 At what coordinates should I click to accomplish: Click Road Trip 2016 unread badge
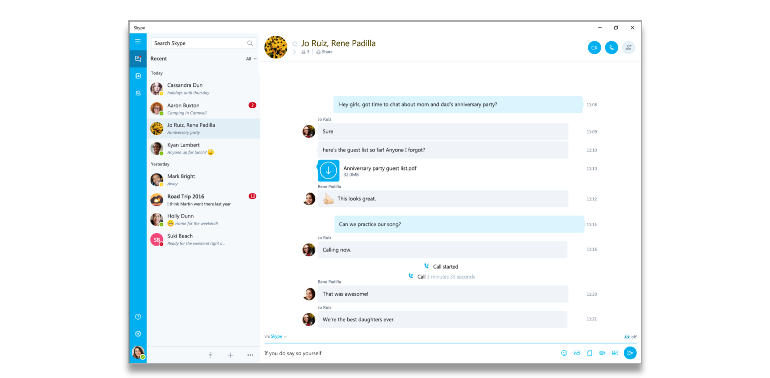[252, 196]
